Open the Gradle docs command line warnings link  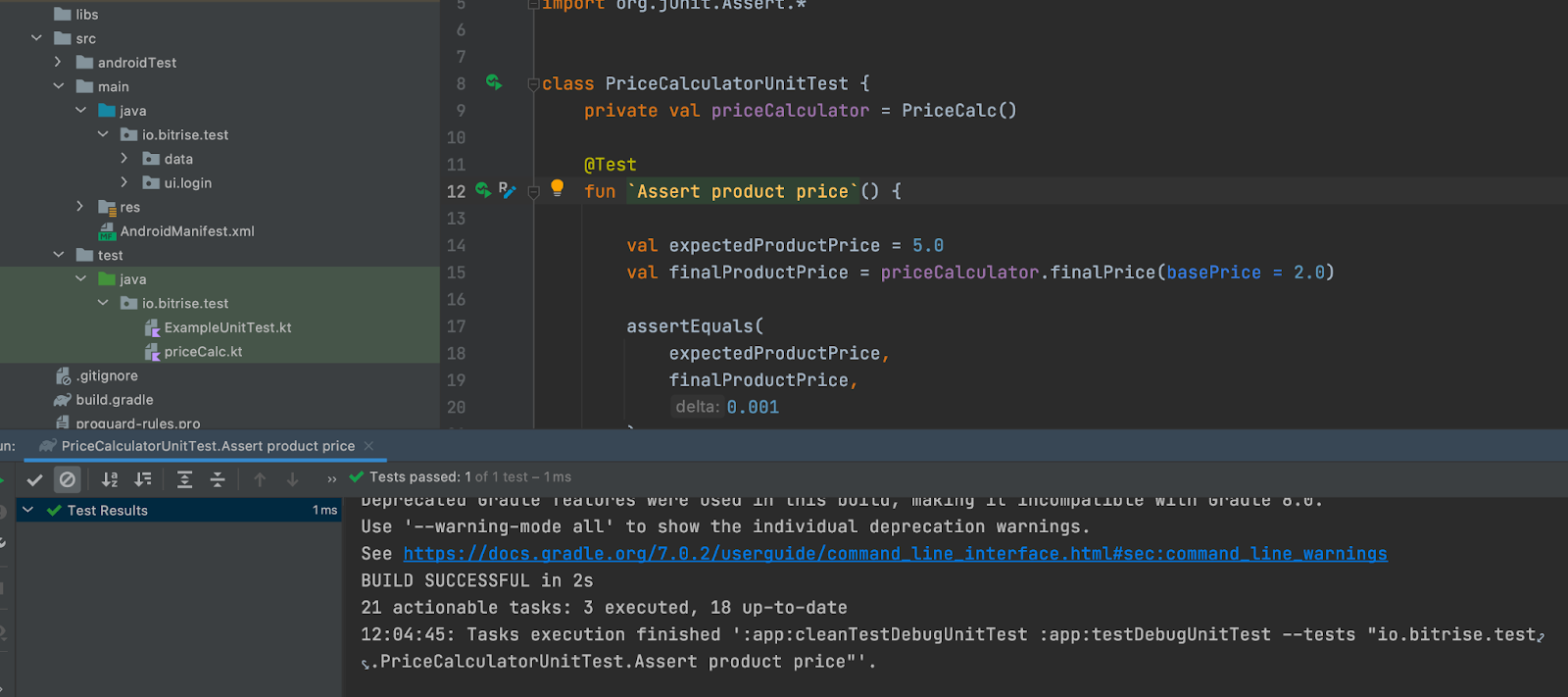[x=895, y=554]
